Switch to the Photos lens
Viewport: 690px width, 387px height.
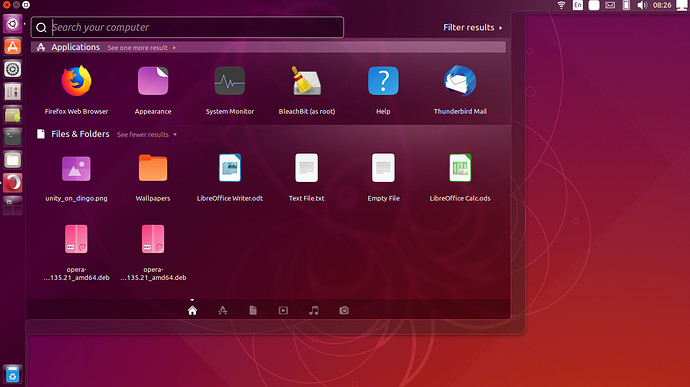click(344, 310)
